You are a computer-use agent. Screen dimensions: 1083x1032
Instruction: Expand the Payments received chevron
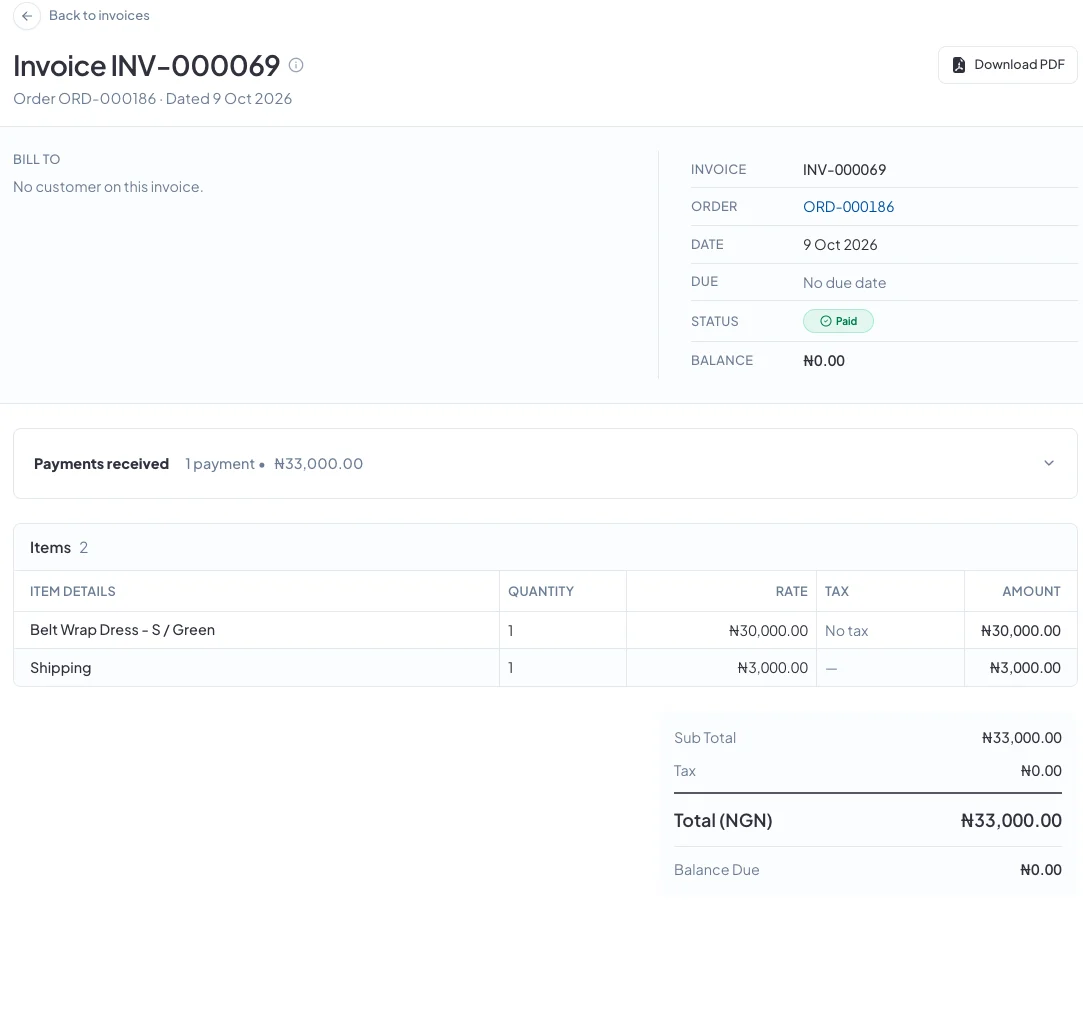pyautogui.click(x=1048, y=464)
